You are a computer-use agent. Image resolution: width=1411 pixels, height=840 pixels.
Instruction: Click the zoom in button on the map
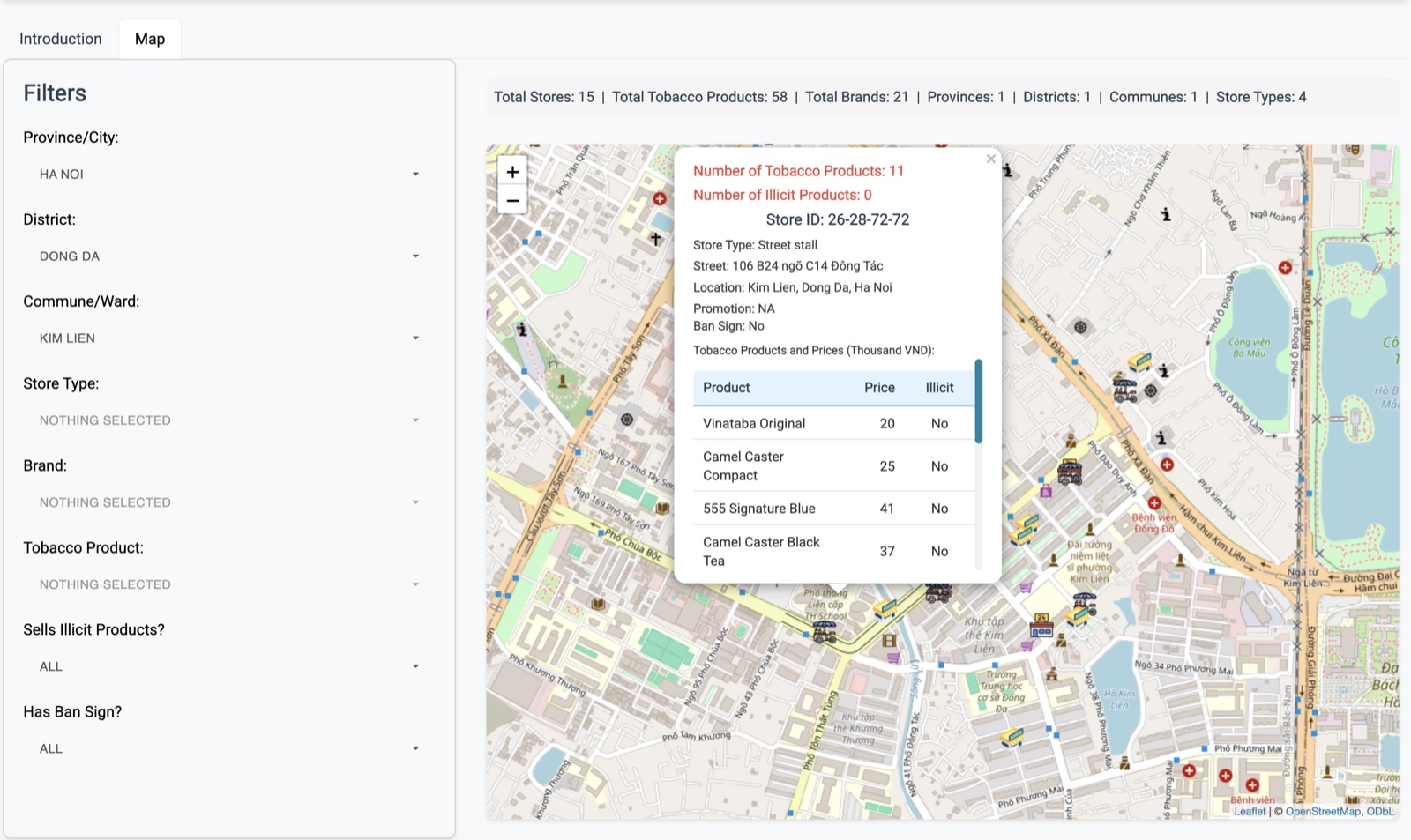(x=511, y=171)
